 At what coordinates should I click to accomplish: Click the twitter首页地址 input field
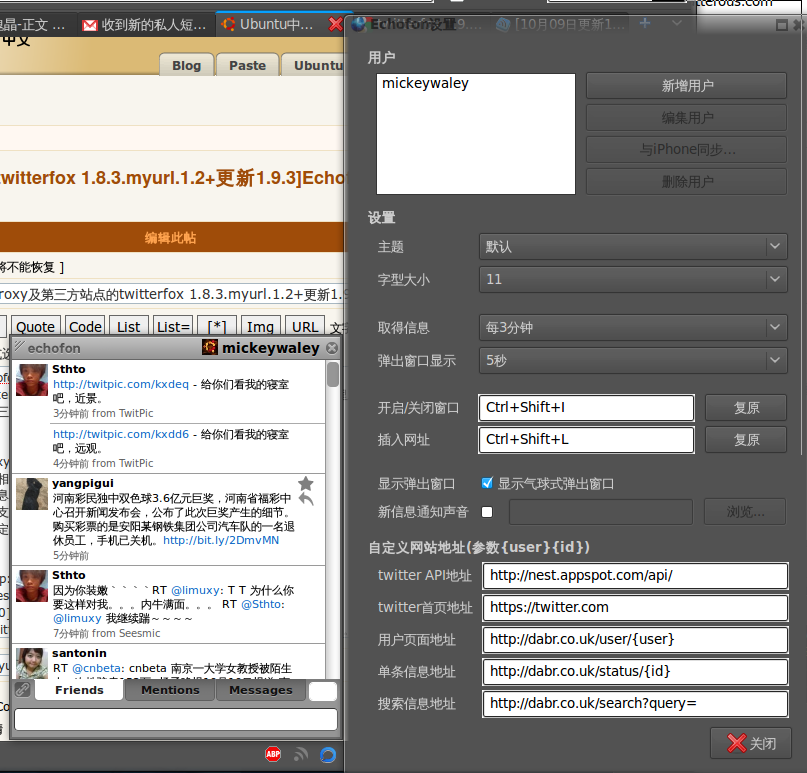pos(635,607)
